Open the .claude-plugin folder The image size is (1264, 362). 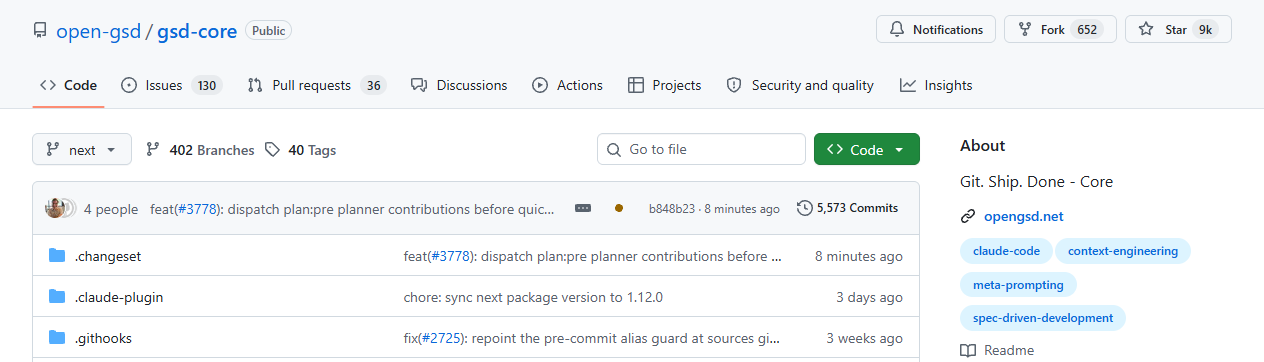click(119, 297)
